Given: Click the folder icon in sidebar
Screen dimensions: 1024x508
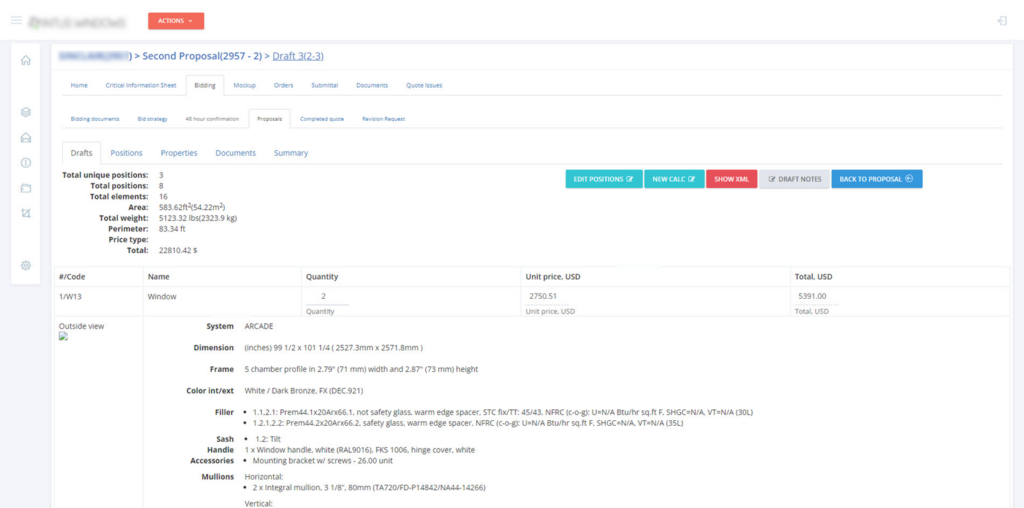Looking at the screenshot, I should (x=26, y=188).
